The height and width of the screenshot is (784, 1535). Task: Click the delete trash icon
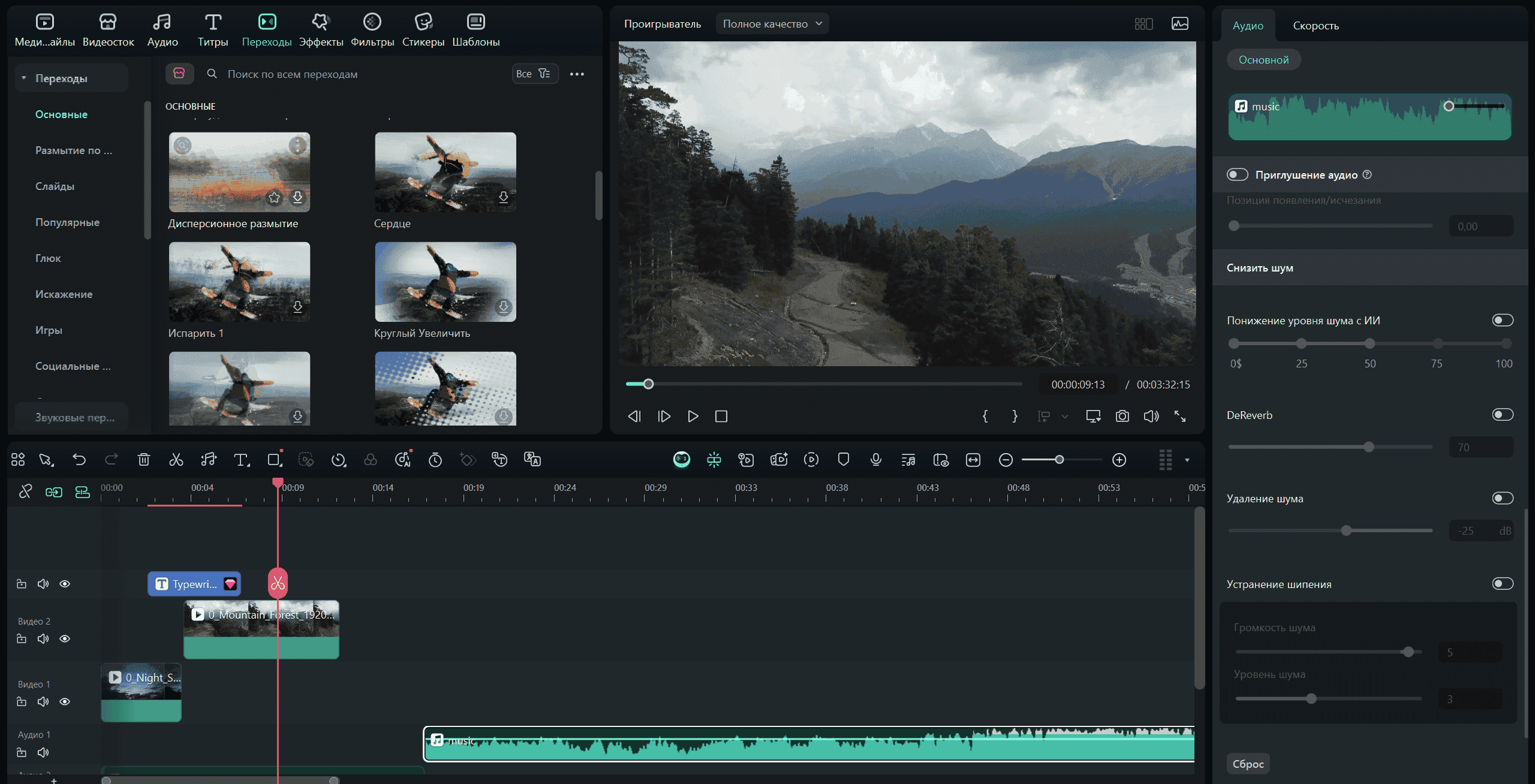coord(144,460)
